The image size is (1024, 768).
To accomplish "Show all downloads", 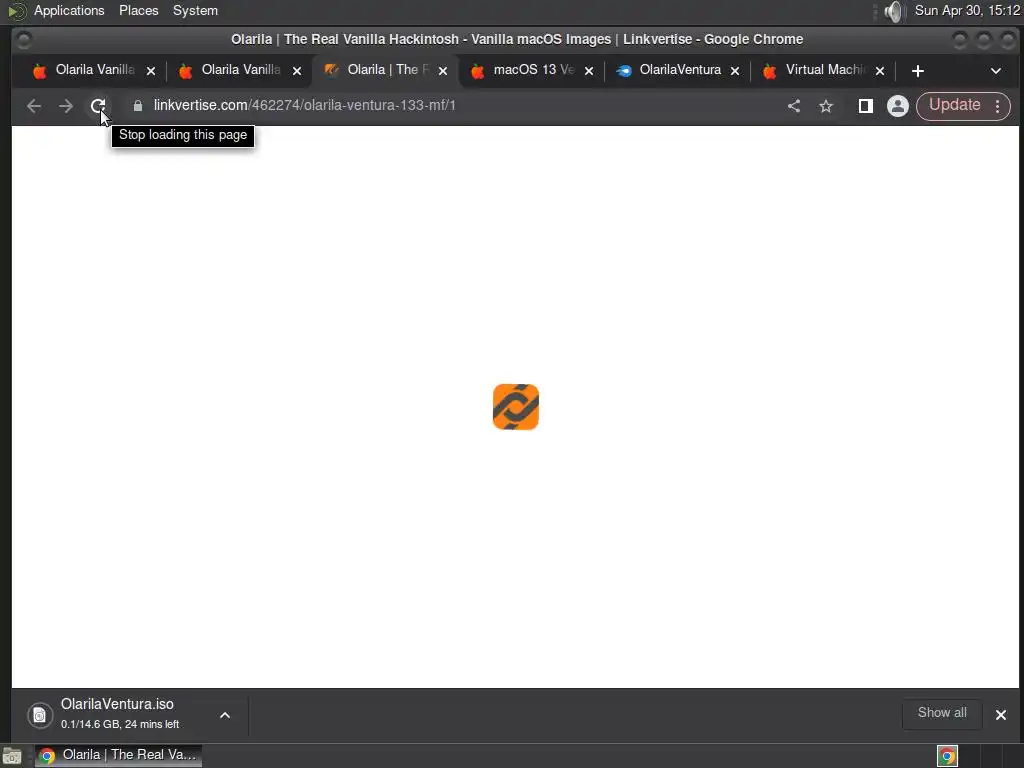I will [942, 713].
